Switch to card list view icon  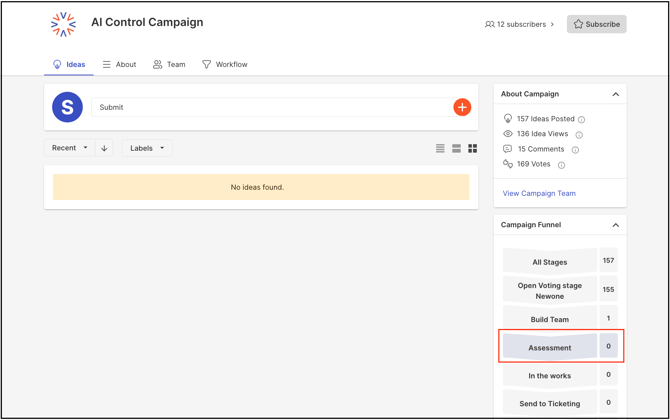point(456,148)
